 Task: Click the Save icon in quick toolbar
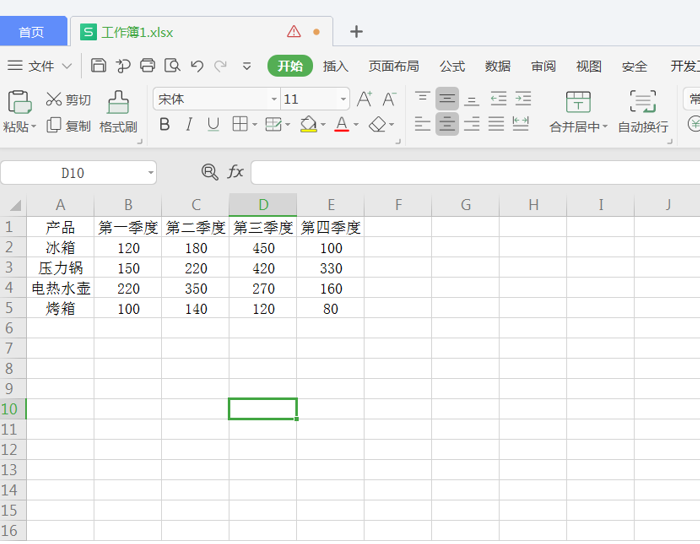[x=98, y=66]
